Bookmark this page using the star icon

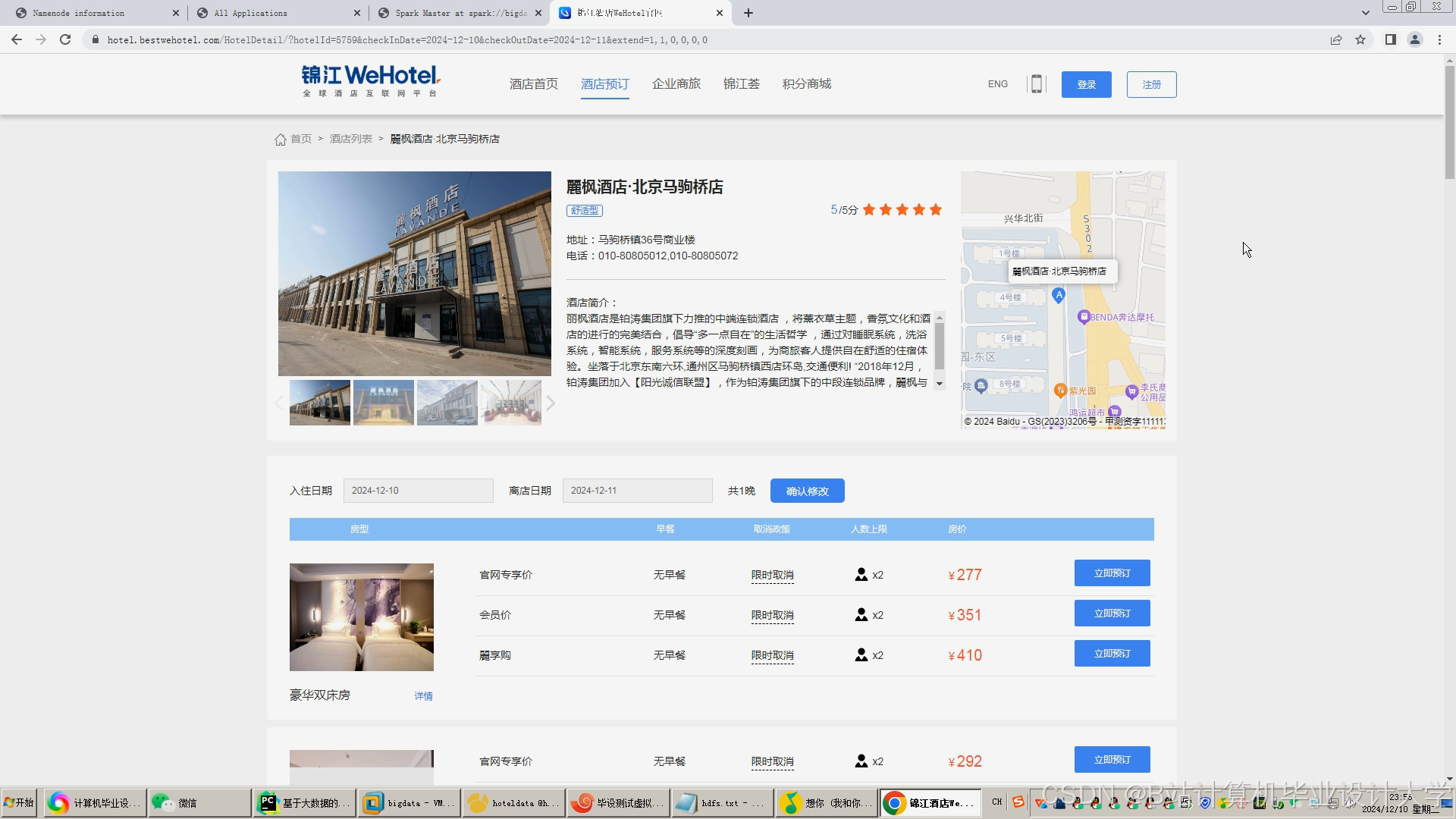(1360, 39)
